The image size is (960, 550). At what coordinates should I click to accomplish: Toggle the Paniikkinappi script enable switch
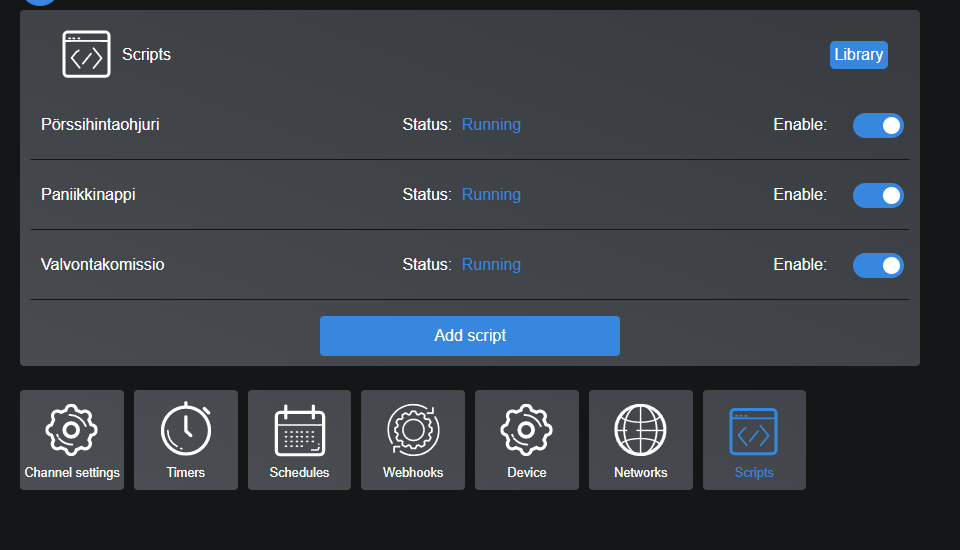tap(878, 195)
